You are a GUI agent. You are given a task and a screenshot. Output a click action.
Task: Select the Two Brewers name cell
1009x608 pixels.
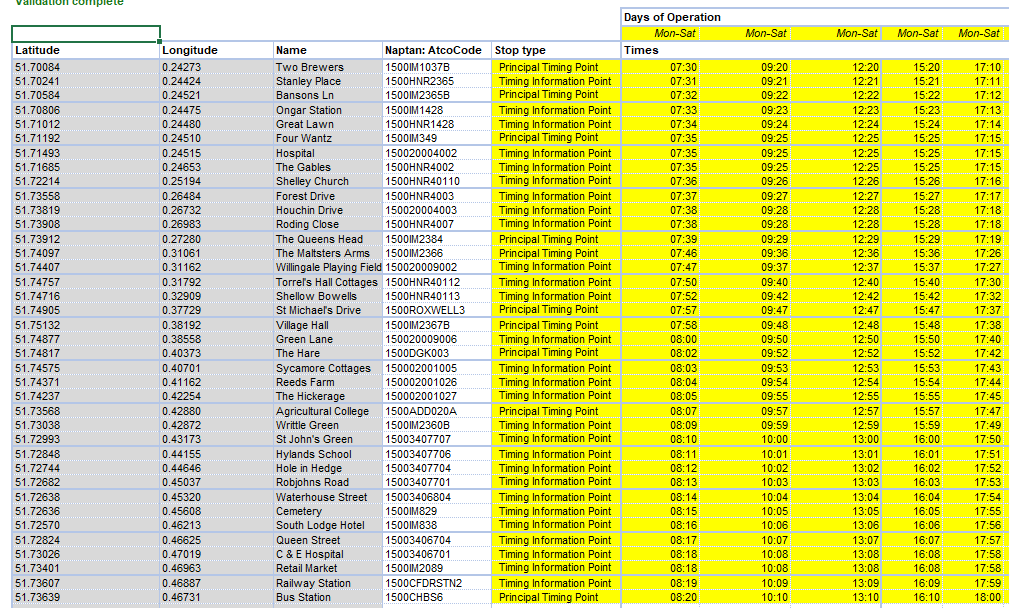pos(326,67)
